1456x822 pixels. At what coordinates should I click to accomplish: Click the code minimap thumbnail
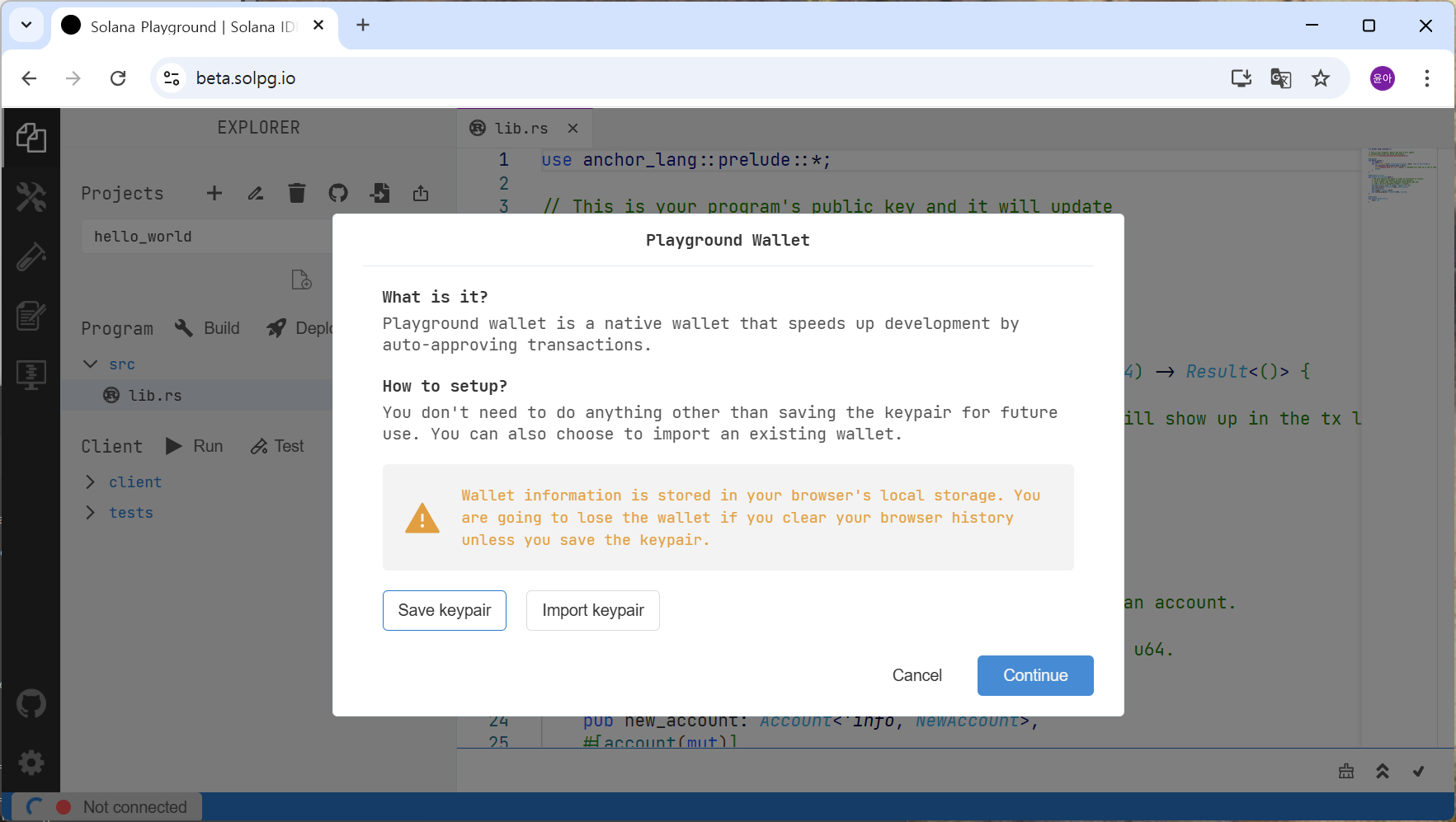pos(1401,175)
